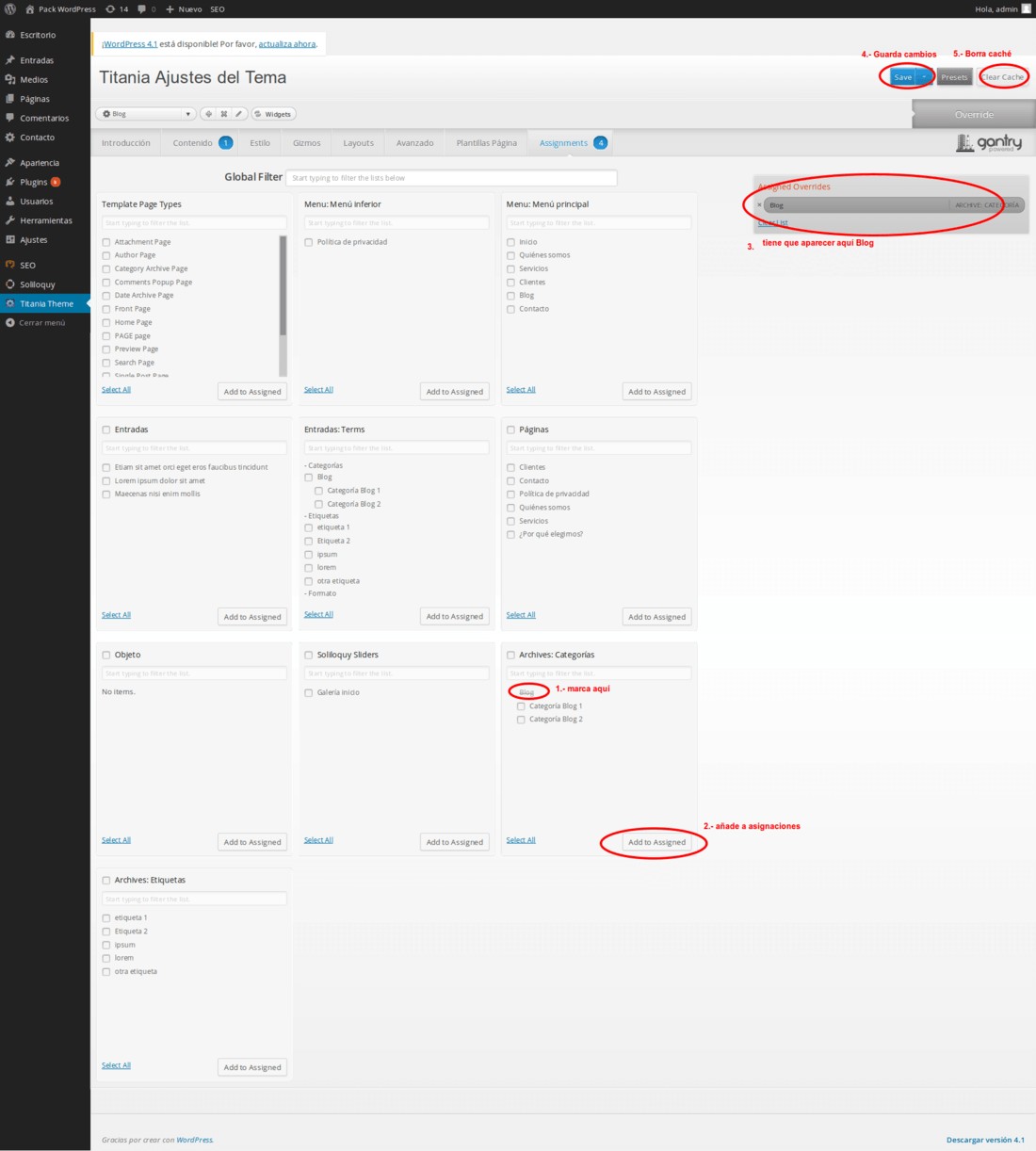Click the Gantry powered logo

tap(989, 143)
